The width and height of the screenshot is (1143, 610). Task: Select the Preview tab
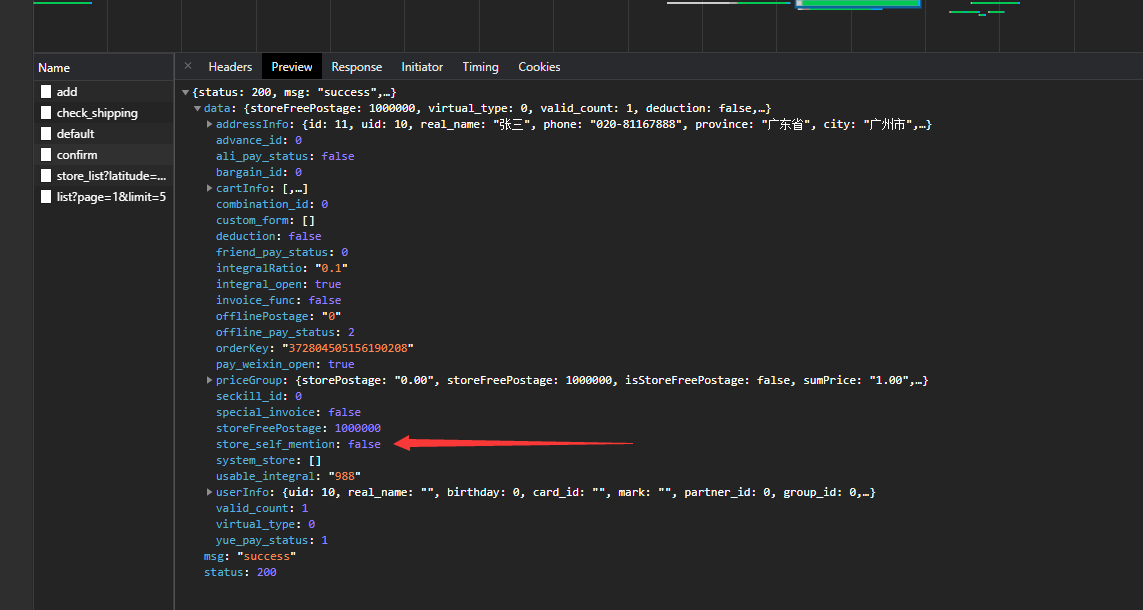tap(292, 67)
